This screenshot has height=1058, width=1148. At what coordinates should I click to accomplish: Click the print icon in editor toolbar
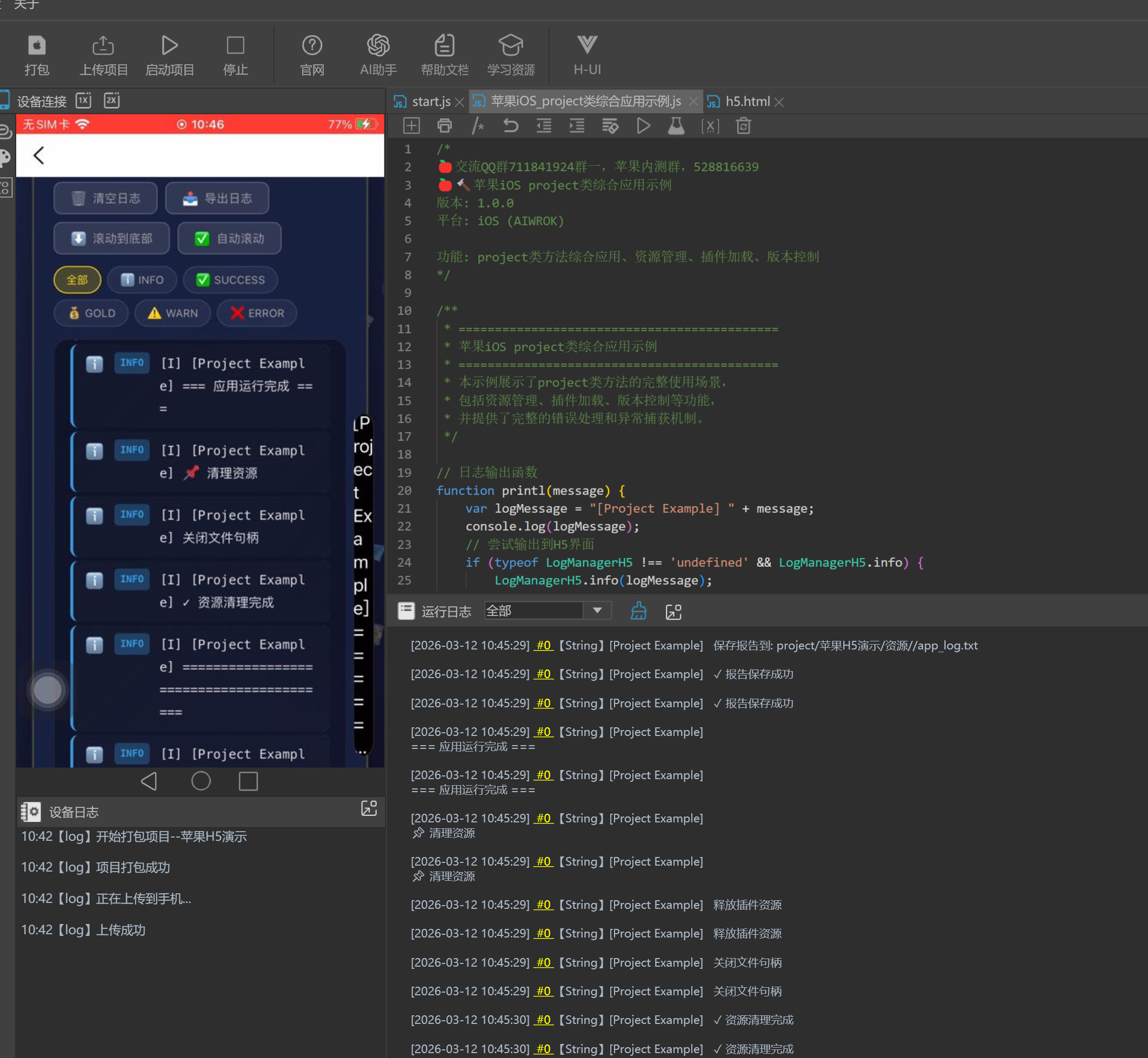(444, 125)
